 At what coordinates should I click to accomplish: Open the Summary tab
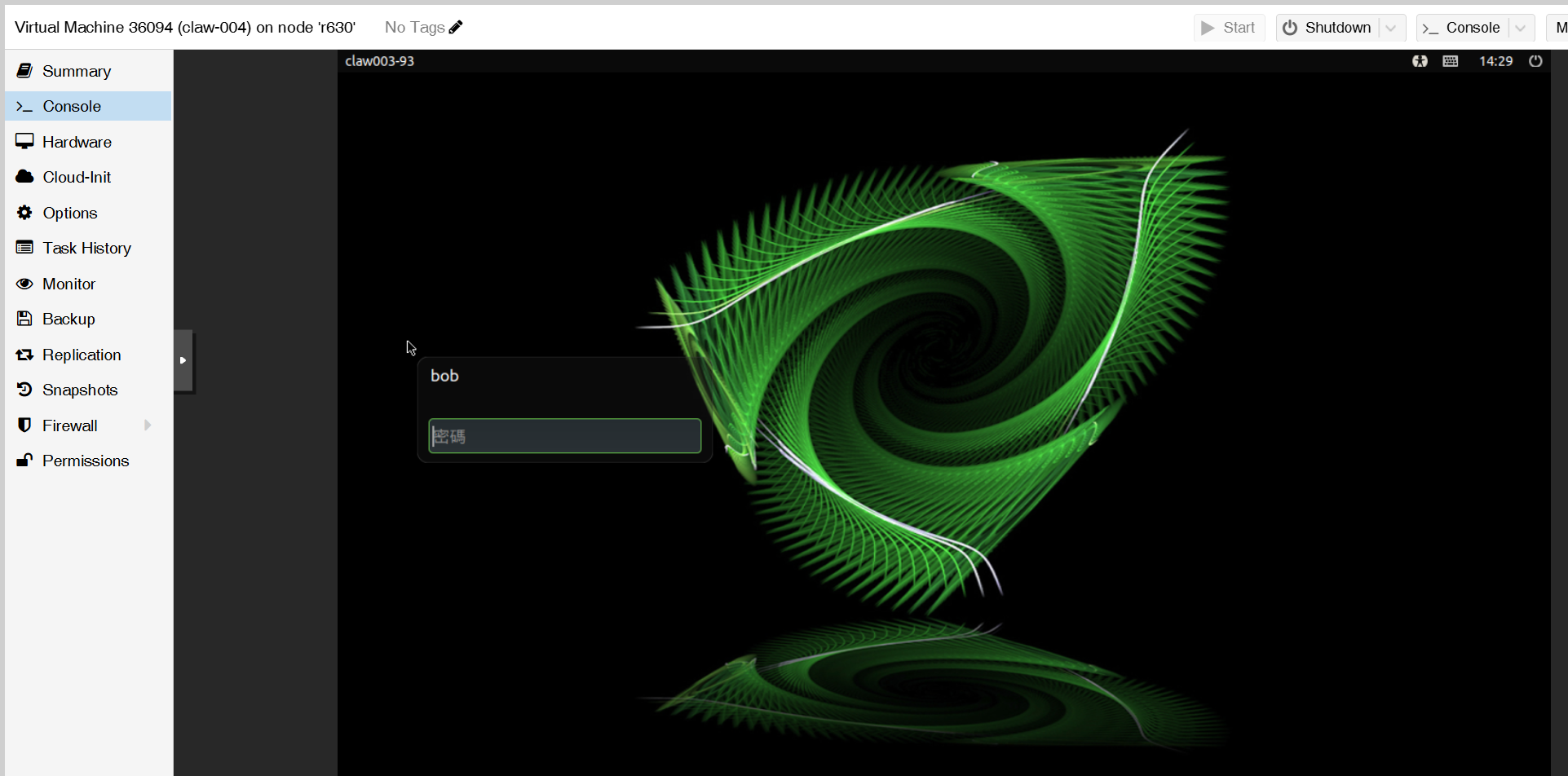77,71
